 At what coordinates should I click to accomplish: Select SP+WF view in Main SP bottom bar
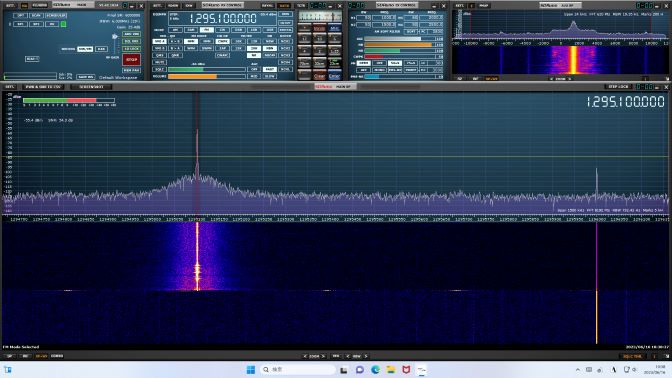coord(42,356)
